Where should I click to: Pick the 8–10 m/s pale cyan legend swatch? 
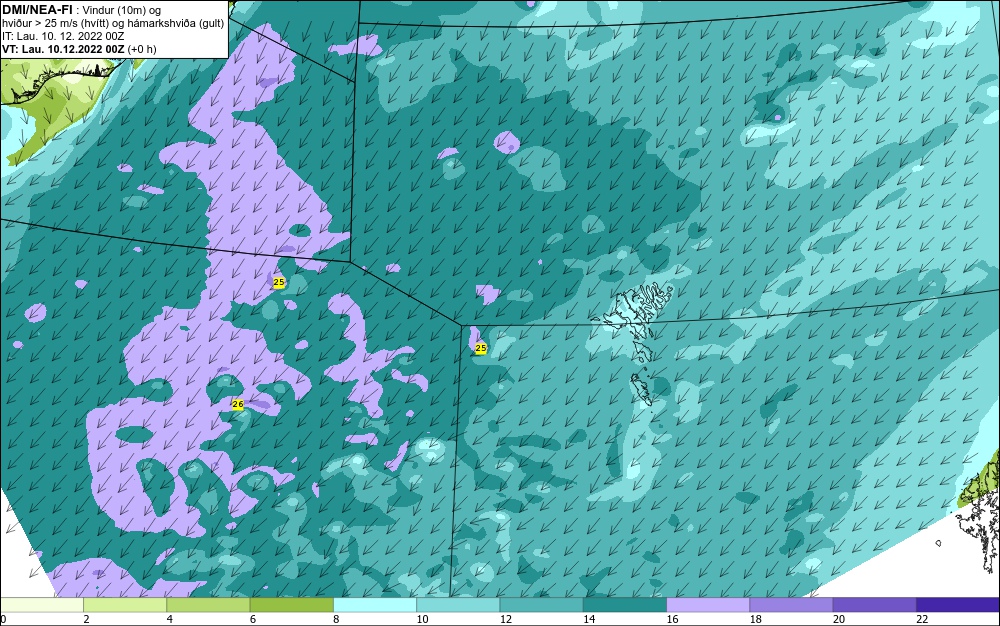coord(375,605)
